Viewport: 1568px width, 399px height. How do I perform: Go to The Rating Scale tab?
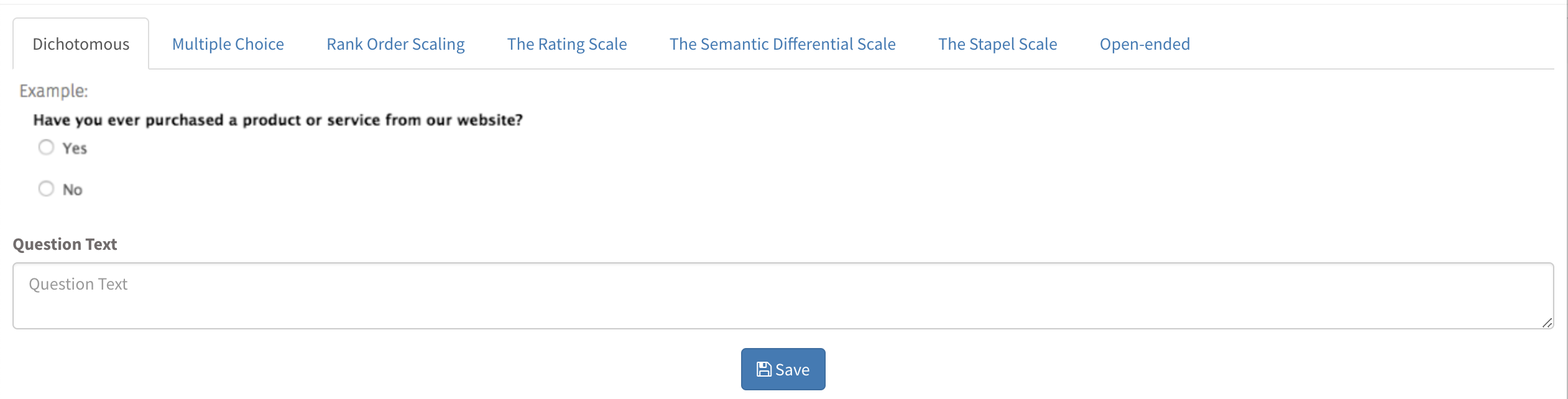[x=567, y=44]
